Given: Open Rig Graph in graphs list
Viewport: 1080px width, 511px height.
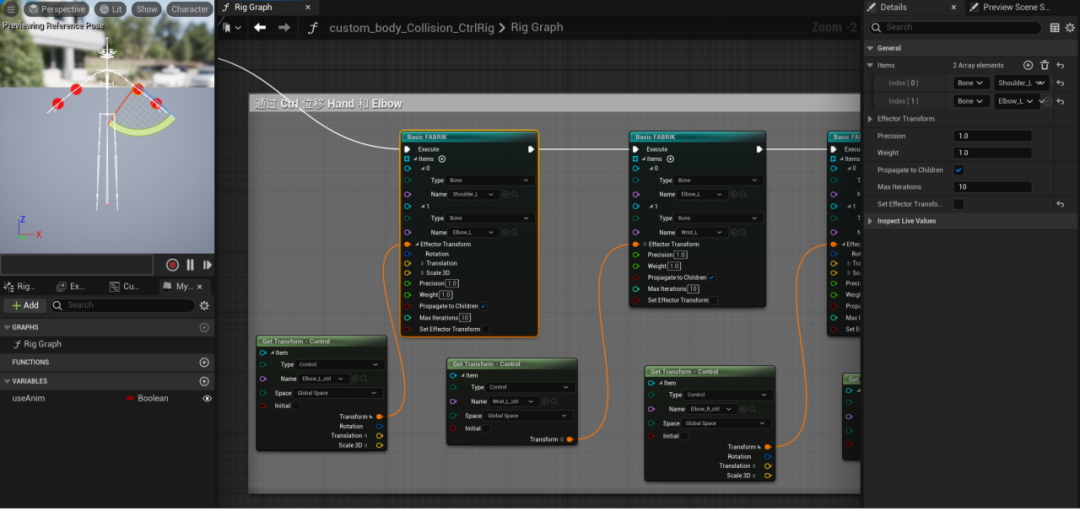Looking at the screenshot, I should click(43, 344).
